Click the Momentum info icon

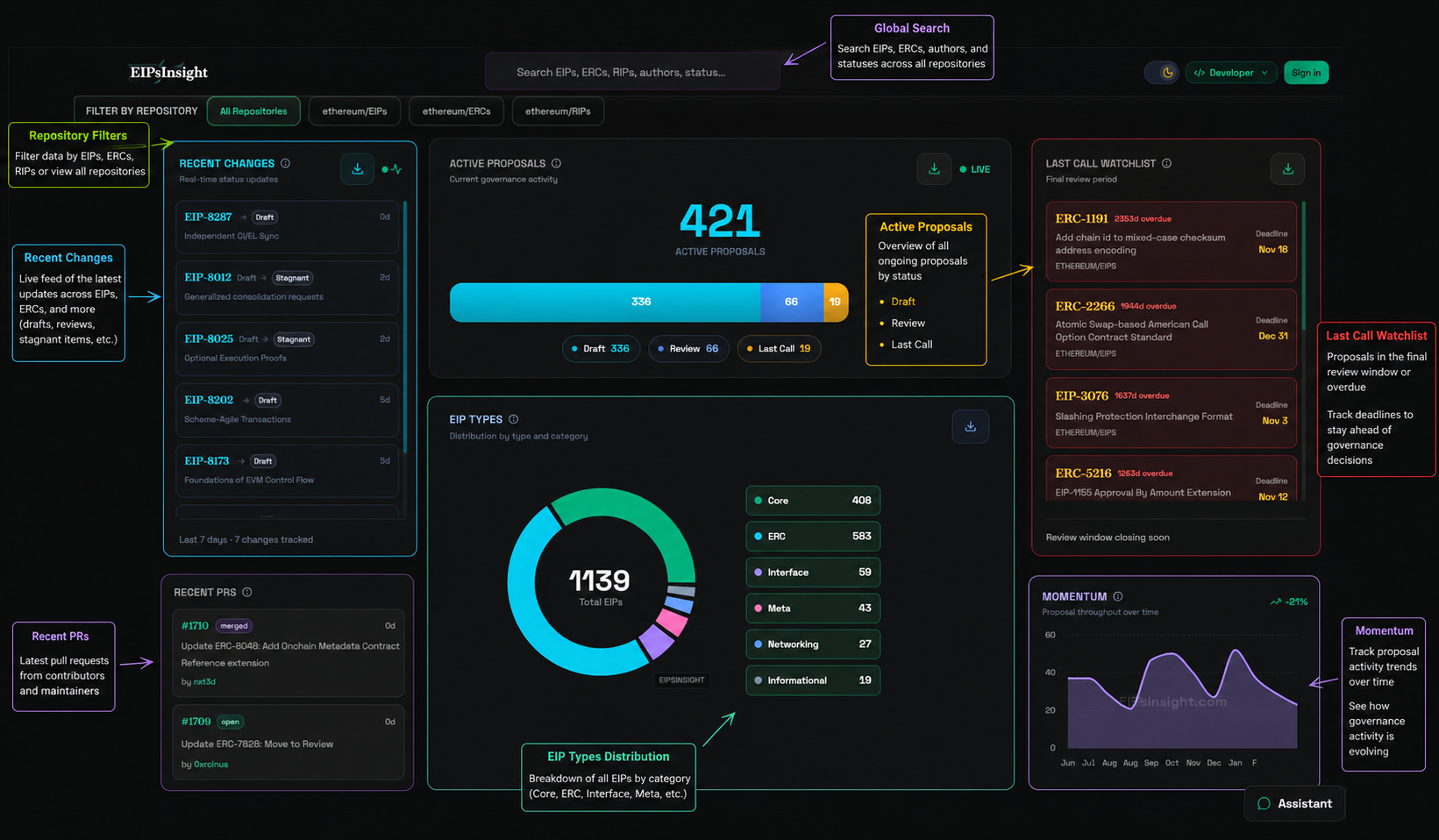[1117, 596]
